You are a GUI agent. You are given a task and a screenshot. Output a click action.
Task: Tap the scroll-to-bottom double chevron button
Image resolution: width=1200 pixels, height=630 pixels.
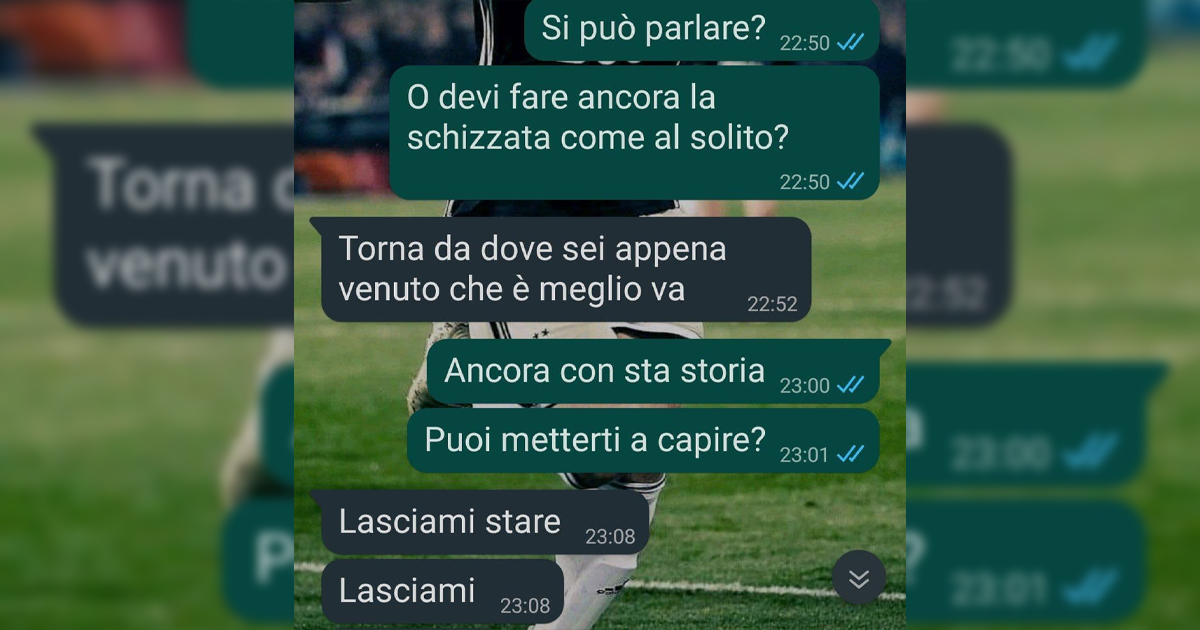[859, 578]
